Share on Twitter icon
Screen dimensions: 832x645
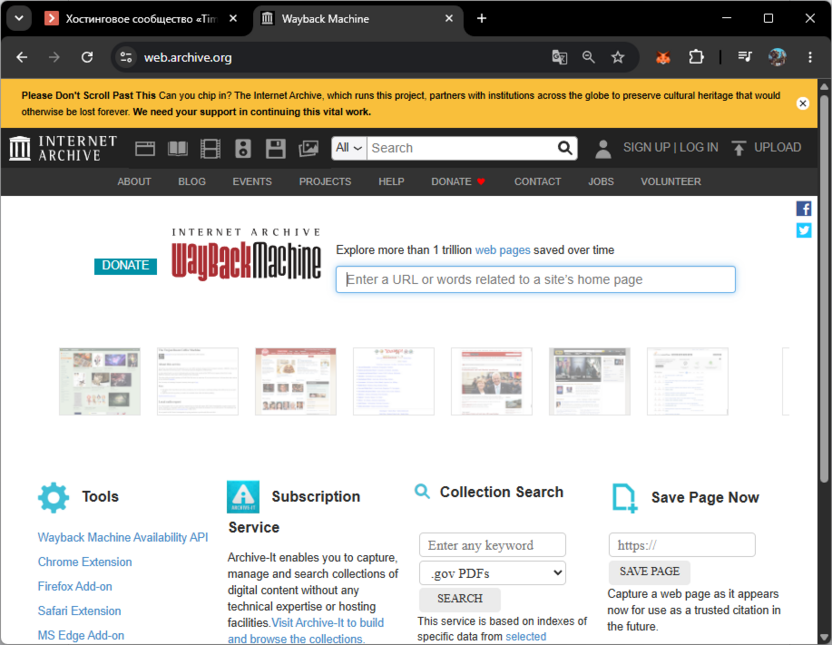(803, 230)
